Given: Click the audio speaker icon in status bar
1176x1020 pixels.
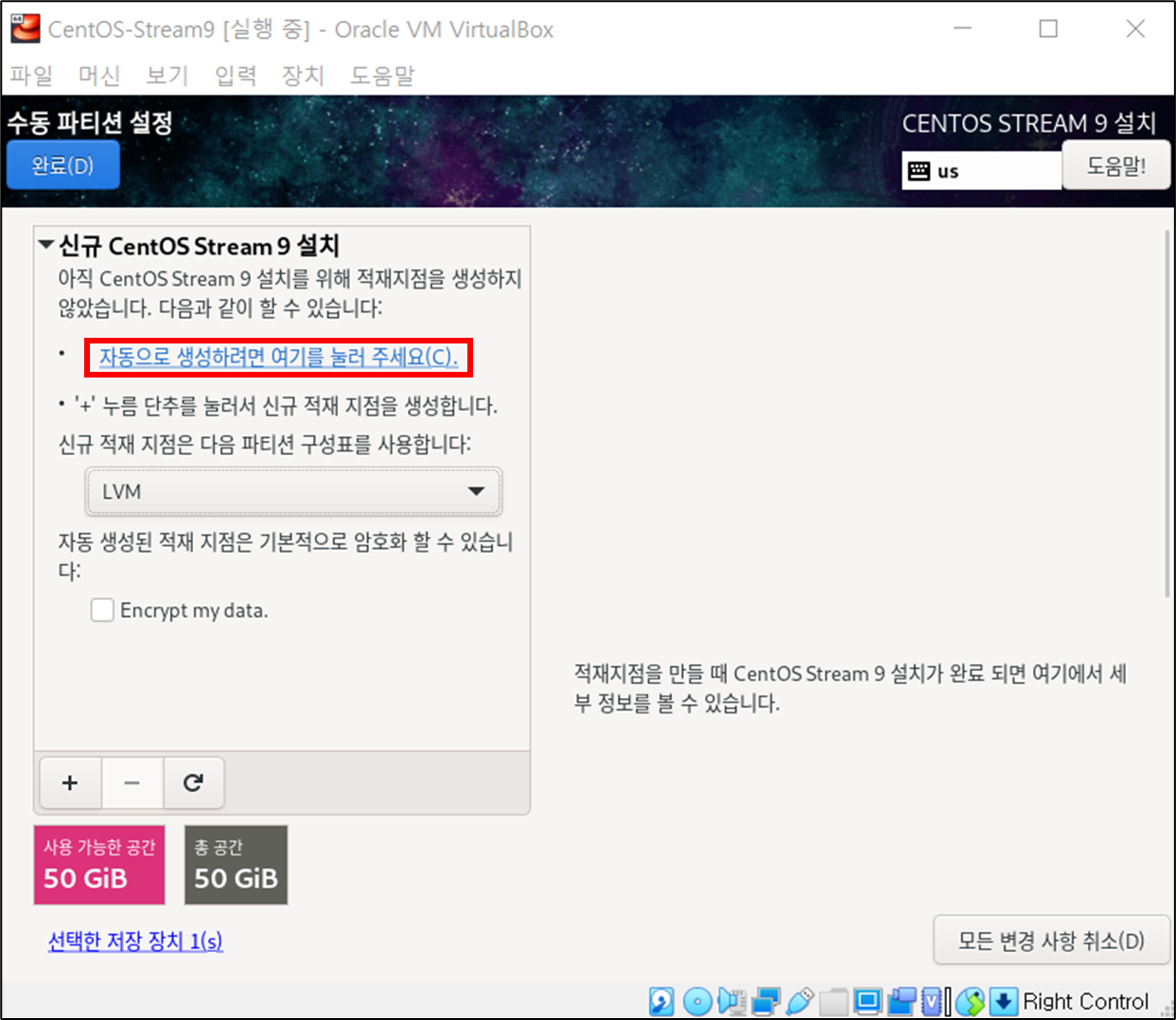Looking at the screenshot, I should click(x=731, y=1001).
